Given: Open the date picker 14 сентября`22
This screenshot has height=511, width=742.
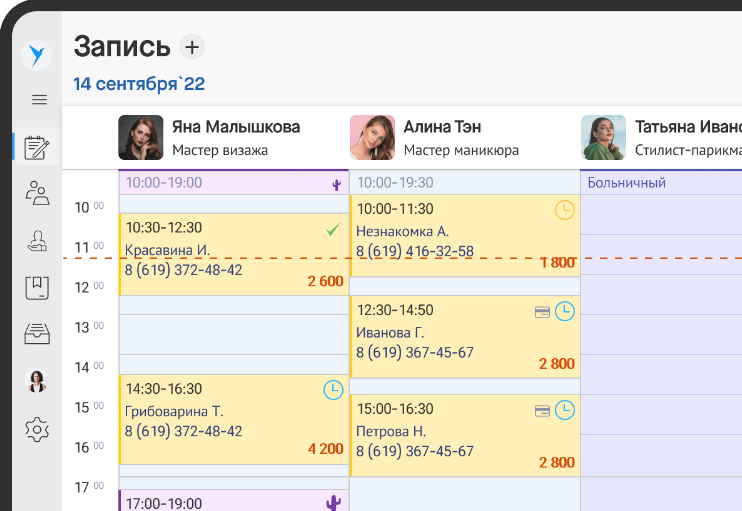Looking at the screenshot, I should point(139,85).
